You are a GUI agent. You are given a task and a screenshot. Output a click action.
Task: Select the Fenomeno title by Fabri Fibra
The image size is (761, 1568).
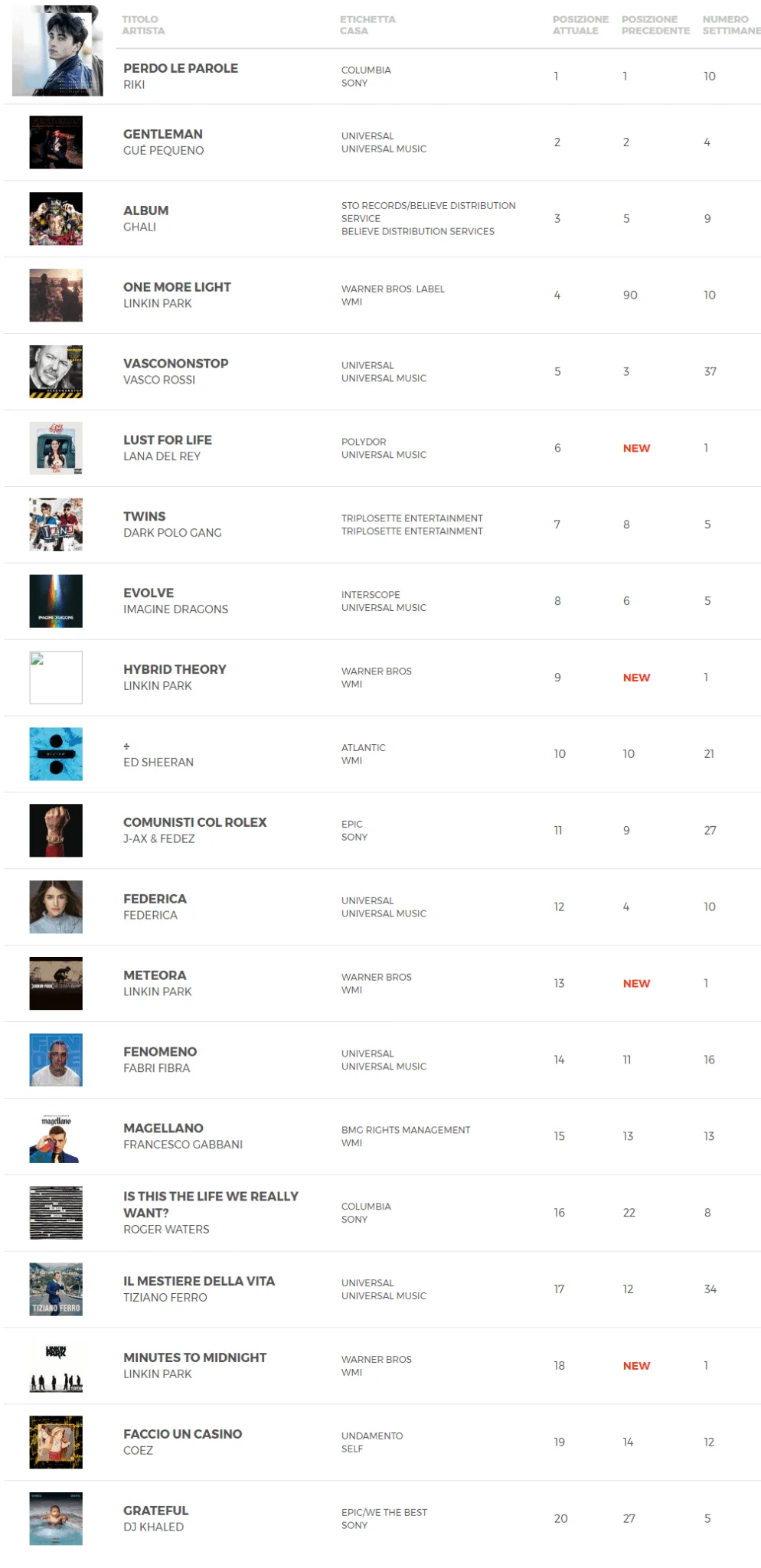coord(160,1052)
